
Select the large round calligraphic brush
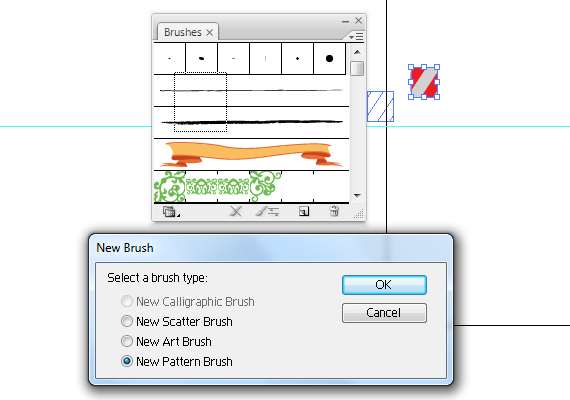[329, 59]
